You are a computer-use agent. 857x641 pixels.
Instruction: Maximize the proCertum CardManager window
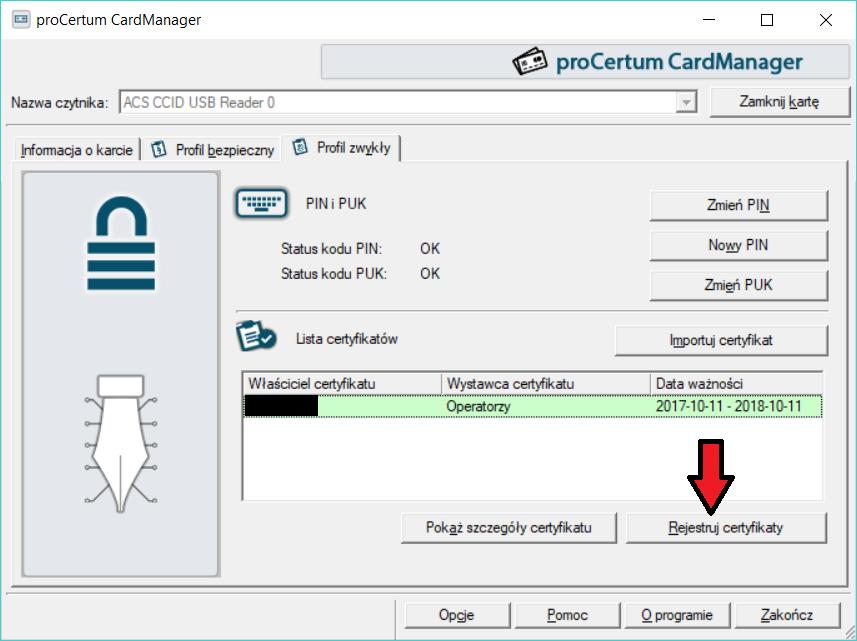[x=767, y=20]
